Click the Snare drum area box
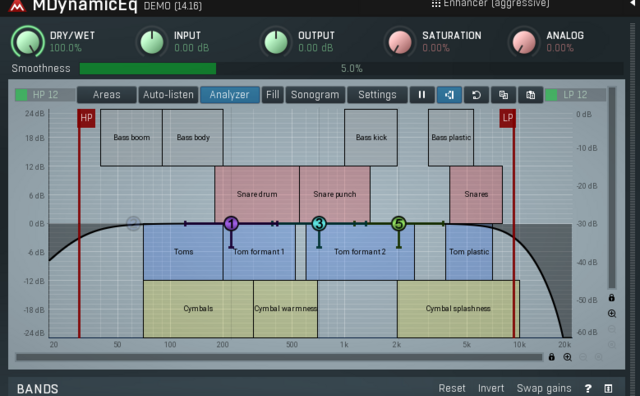640x396 pixels. point(257,194)
